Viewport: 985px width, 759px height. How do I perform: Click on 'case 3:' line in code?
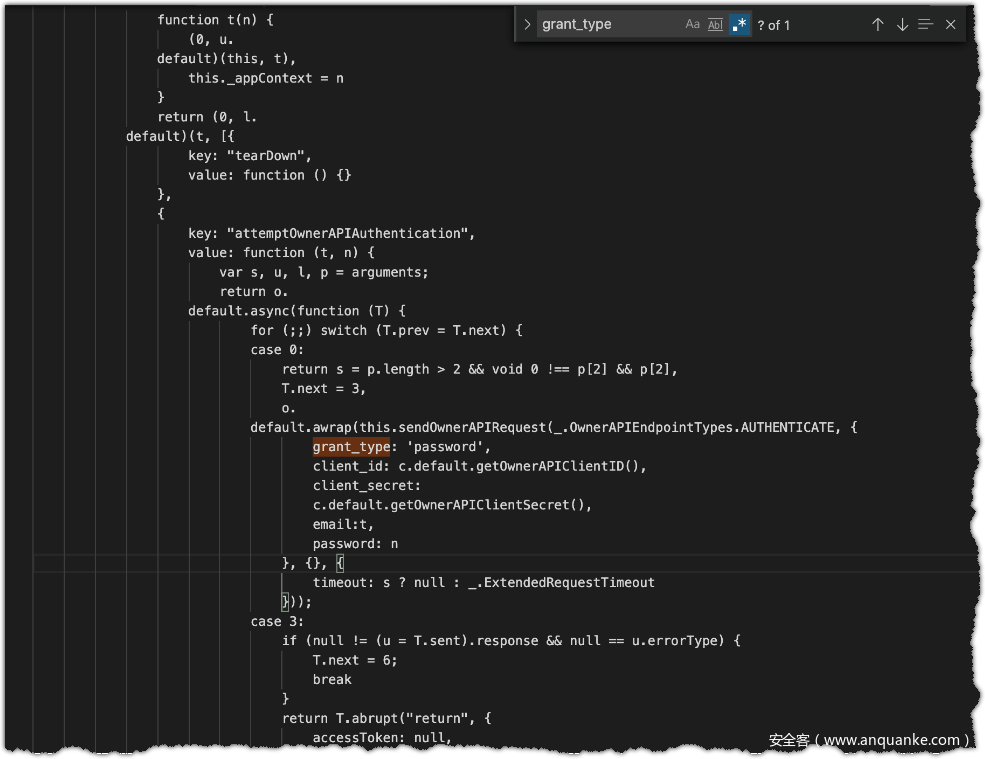(x=277, y=621)
